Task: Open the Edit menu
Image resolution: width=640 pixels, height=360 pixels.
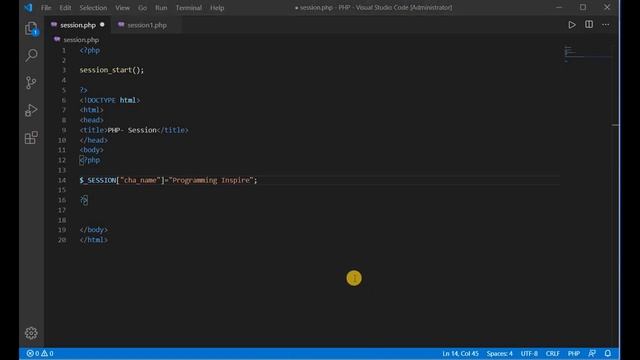Action: click(x=65, y=8)
